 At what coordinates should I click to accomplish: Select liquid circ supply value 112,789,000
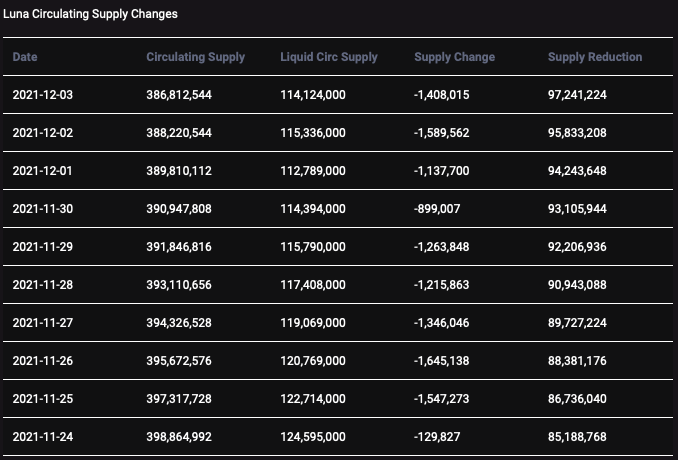313,171
